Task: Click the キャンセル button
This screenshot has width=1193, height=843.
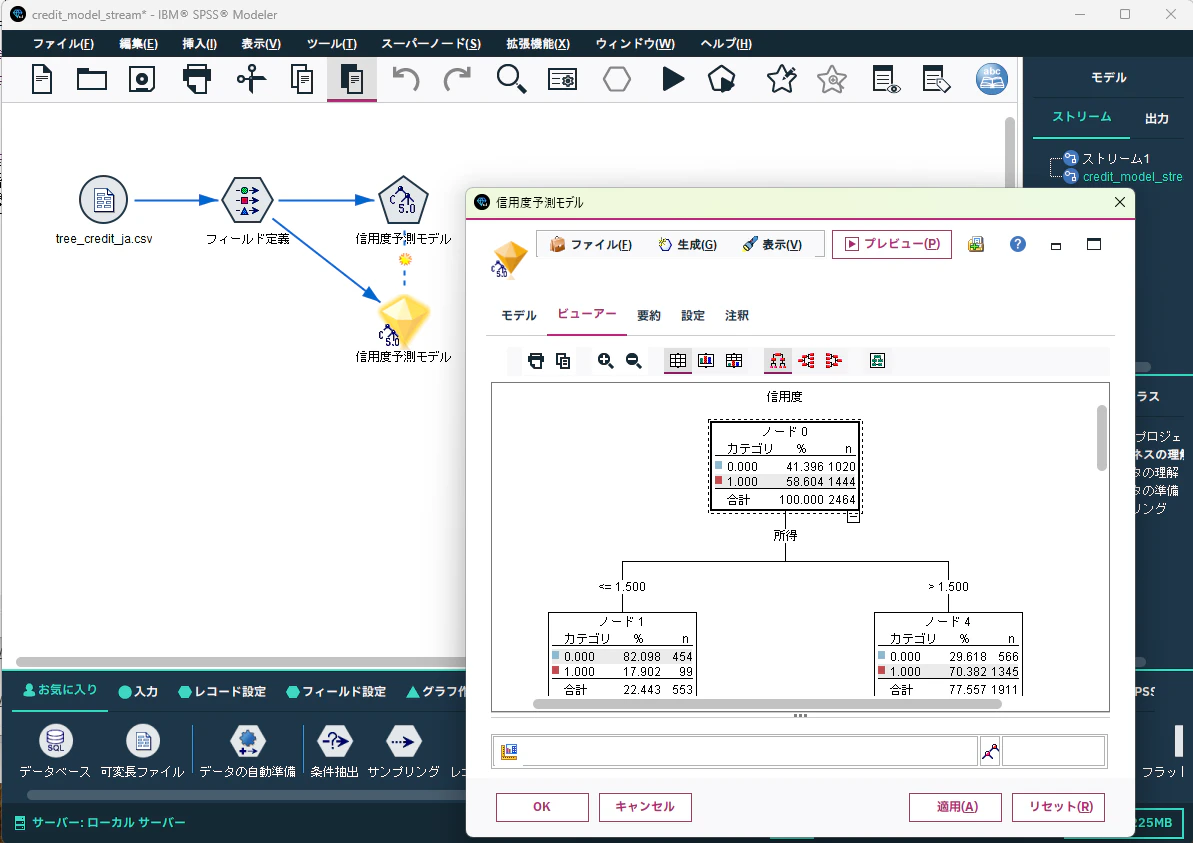Action: (644, 806)
